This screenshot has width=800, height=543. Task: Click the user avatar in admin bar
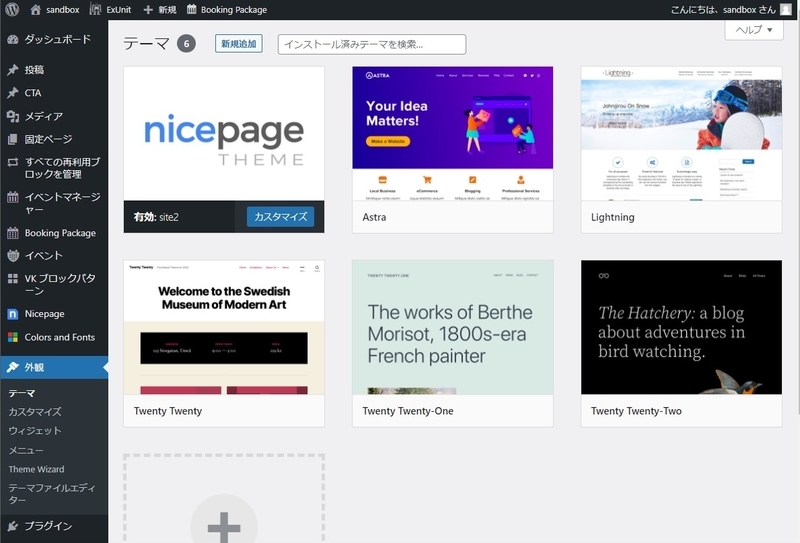pyautogui.click(x=786, y=10)
